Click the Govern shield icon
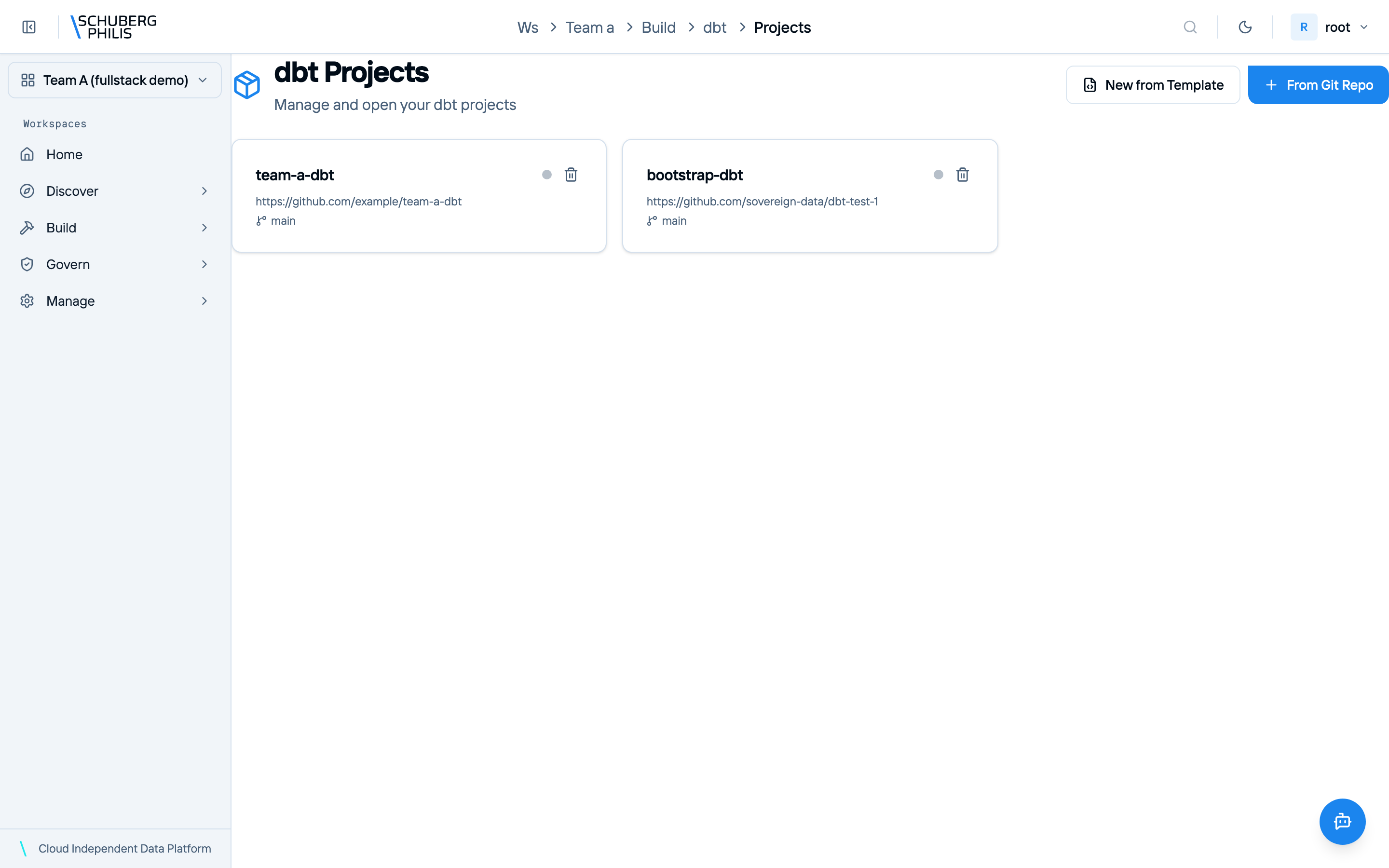Image resolution: width=1389 pixels, height=868 pixels. tap(27, 265)
